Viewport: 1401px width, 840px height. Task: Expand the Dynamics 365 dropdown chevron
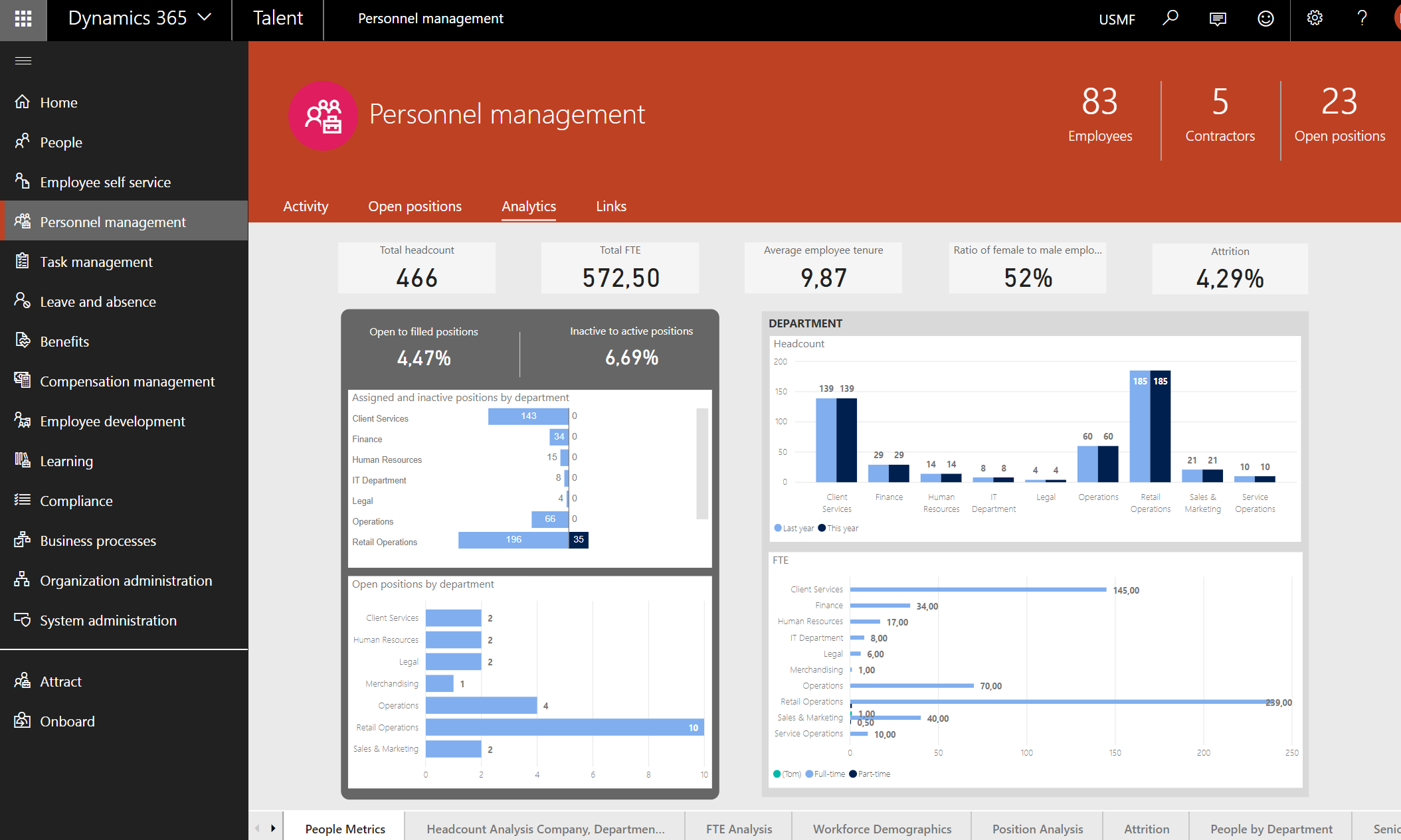[x=205, y=17]
